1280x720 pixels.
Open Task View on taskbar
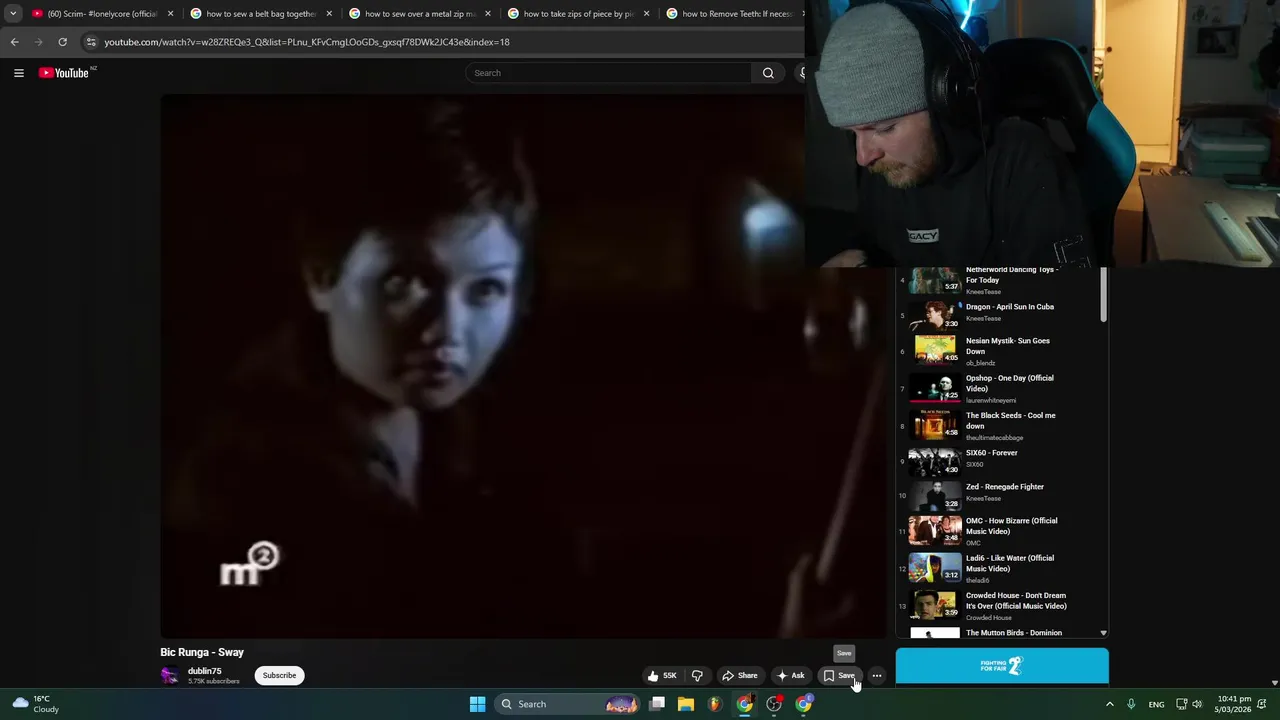(657, 704)
